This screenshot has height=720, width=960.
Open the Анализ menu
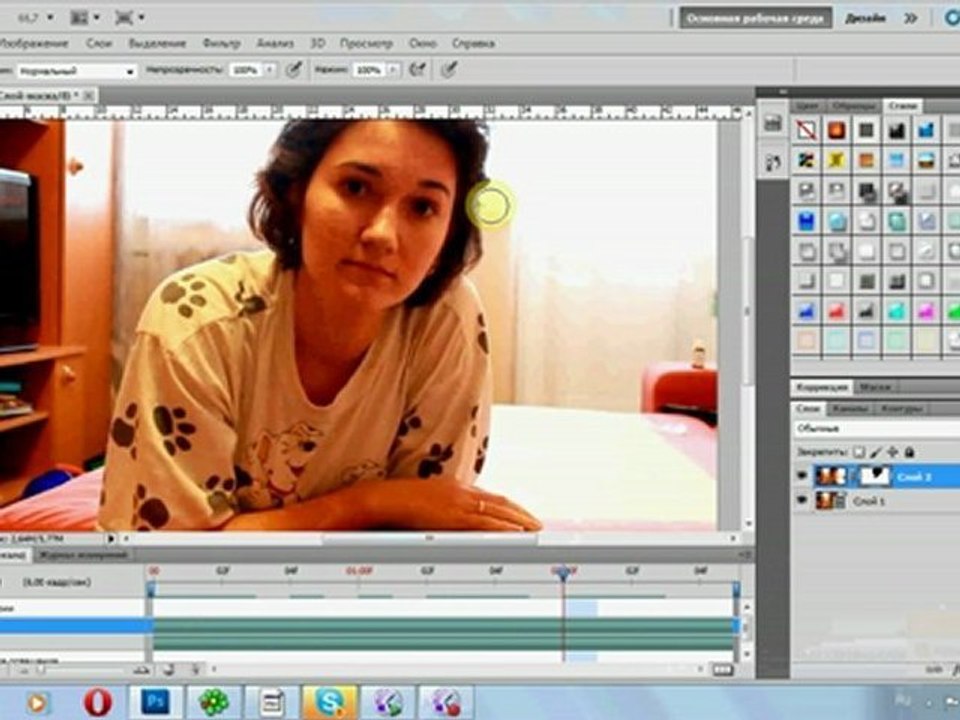pyautogui.click(x=275, y=43)
